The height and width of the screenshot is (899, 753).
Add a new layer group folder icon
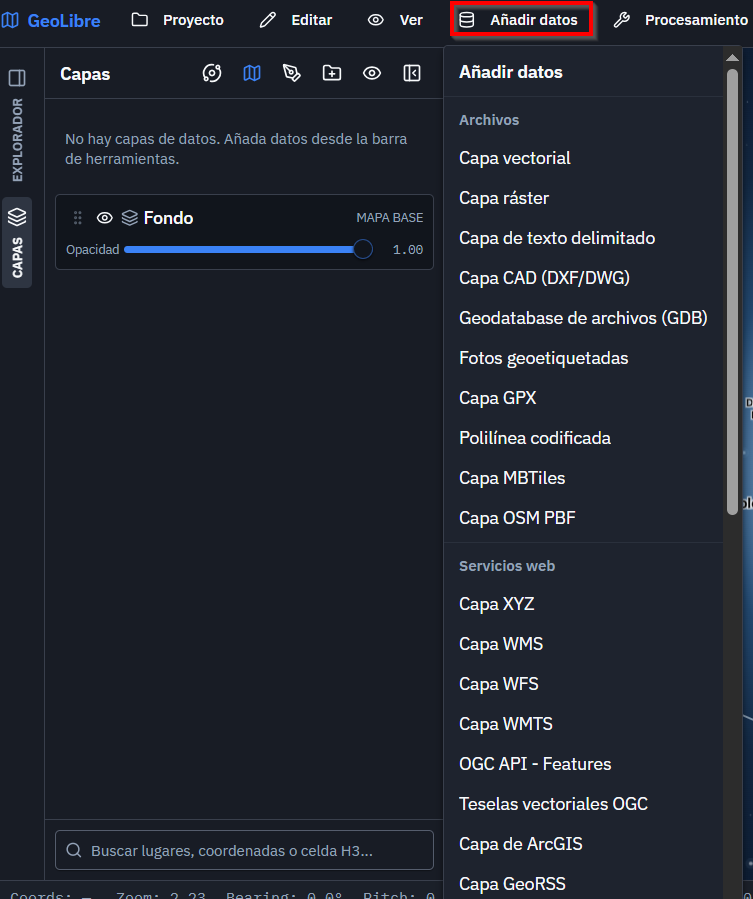click(x=332, y=73)
